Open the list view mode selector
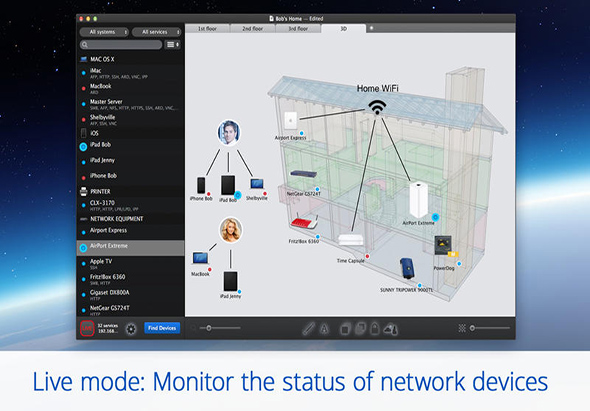590x411 pixels. (x=173, y=45)
